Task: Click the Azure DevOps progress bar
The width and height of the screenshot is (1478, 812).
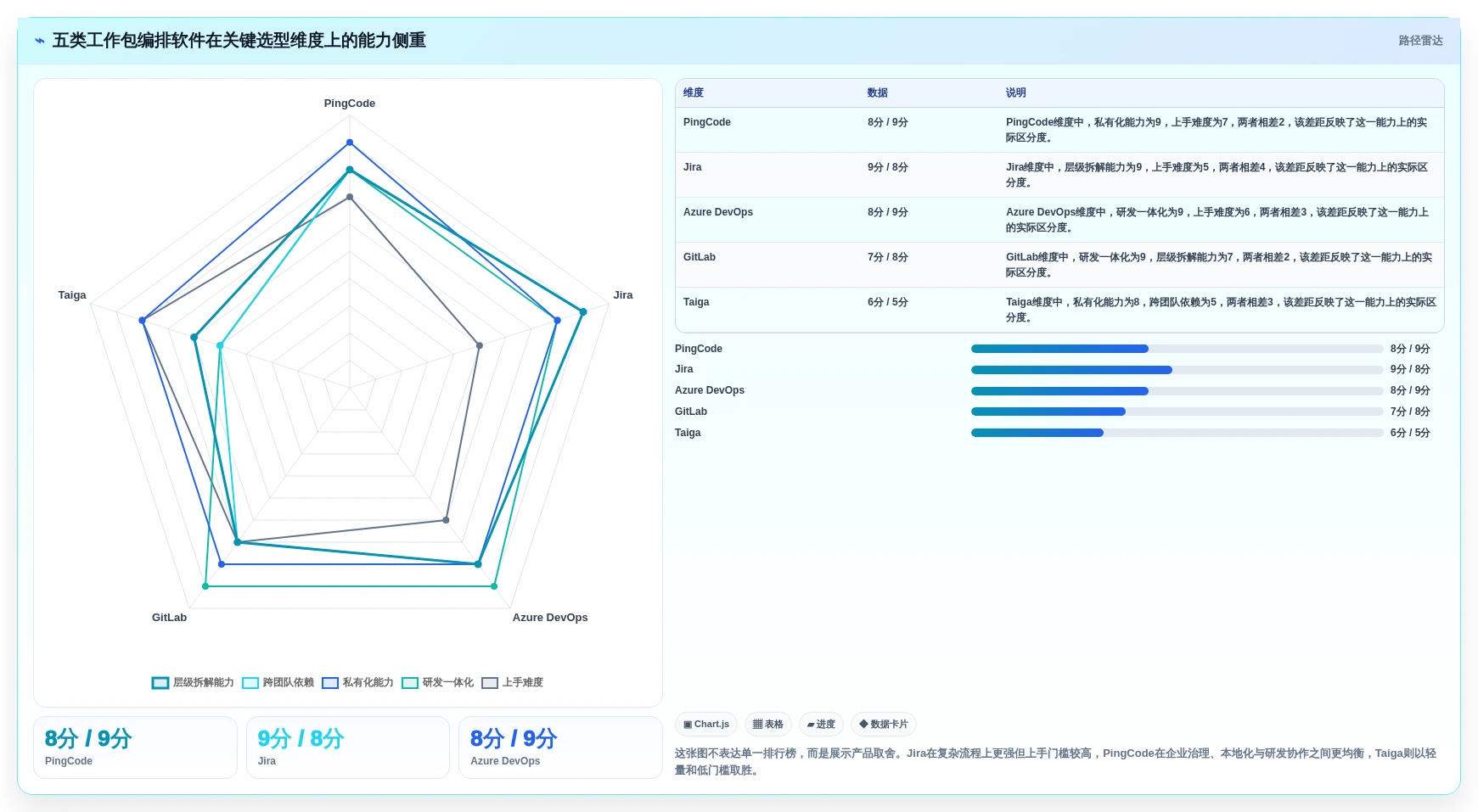Action: click(1177, 391)
